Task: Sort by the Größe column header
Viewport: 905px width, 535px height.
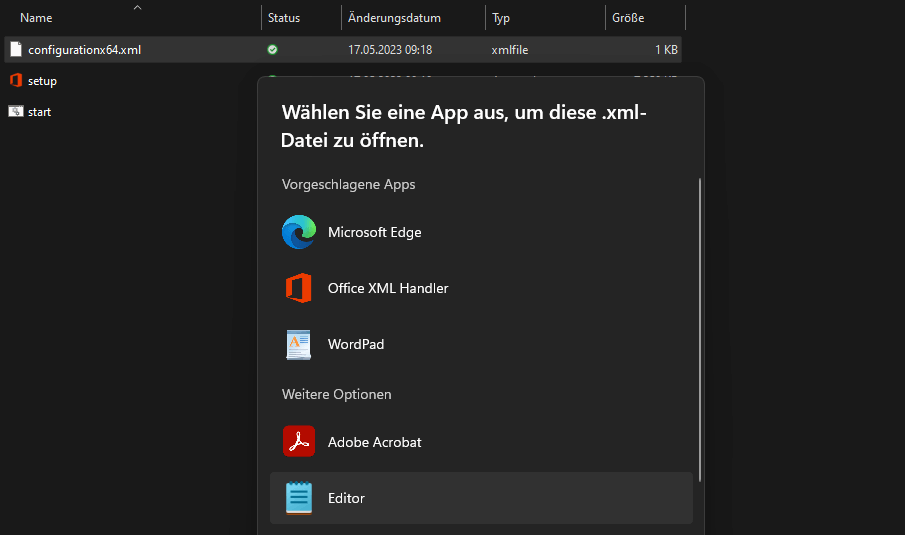Action: [628, 18]
